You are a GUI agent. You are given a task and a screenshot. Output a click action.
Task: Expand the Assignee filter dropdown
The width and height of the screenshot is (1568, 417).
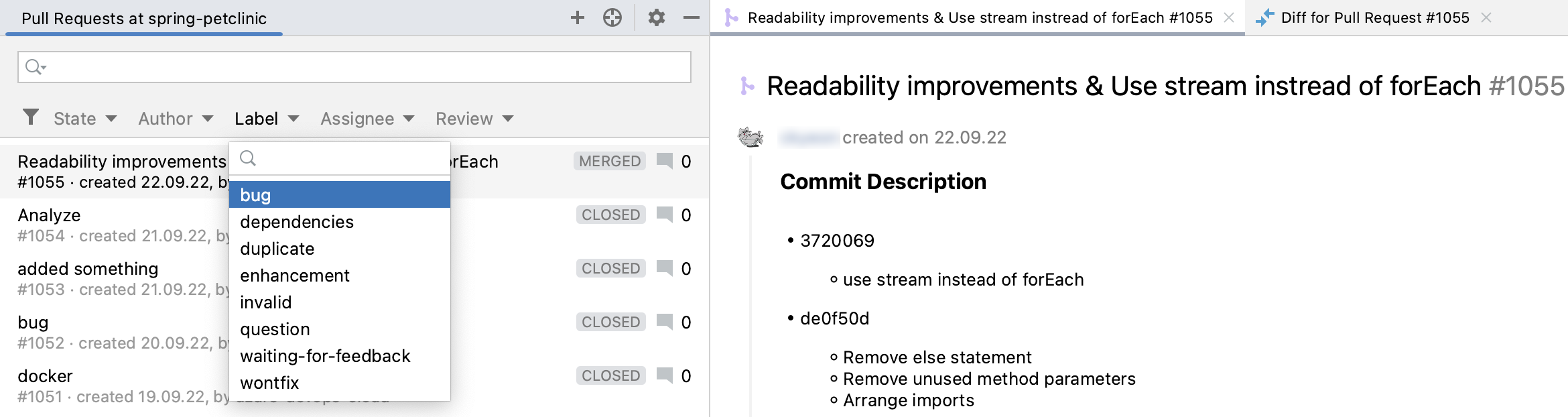click(367, 119)
